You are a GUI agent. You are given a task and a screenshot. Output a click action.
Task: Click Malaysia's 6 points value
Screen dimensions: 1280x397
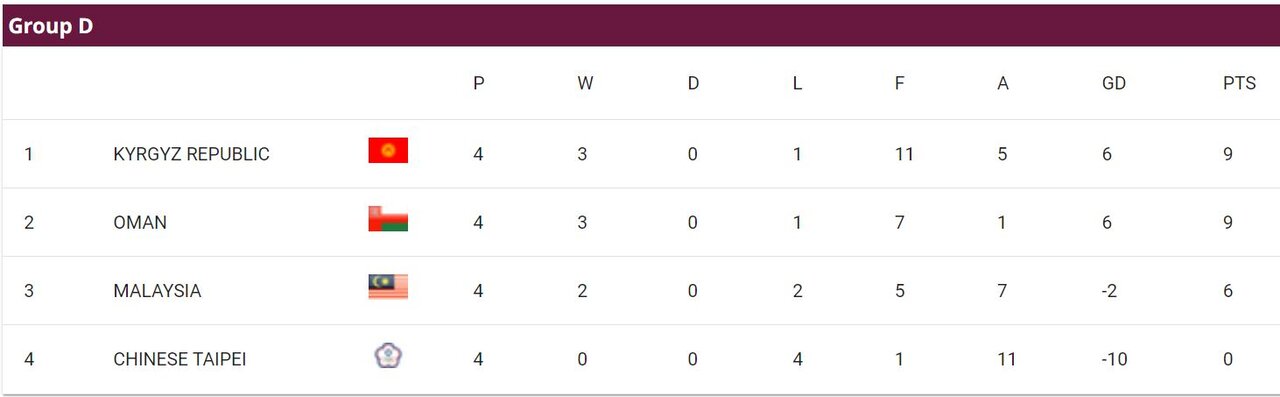pyautogui.click(x=1228, y=290)
